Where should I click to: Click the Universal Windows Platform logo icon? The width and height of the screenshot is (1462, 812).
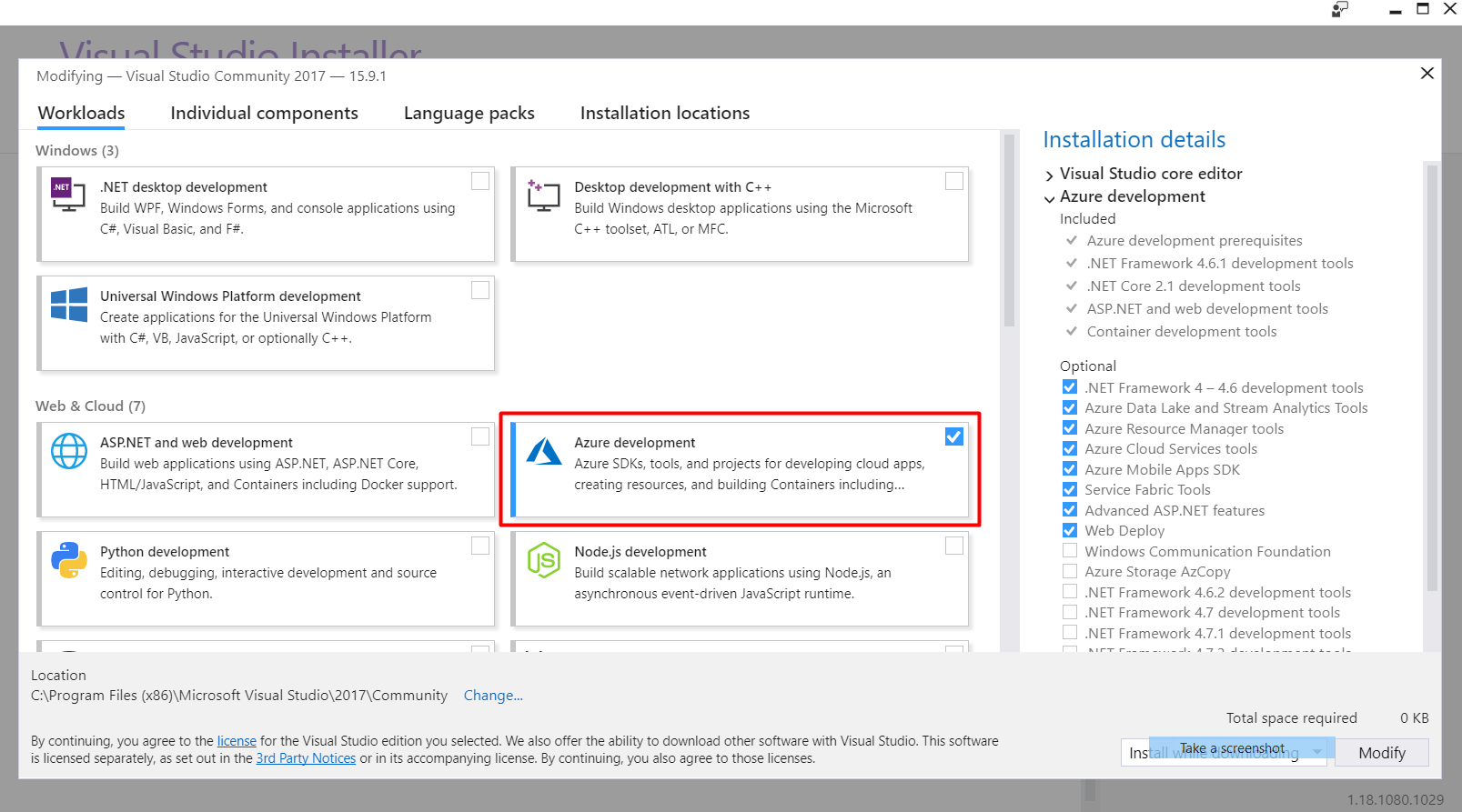(69, 305)
